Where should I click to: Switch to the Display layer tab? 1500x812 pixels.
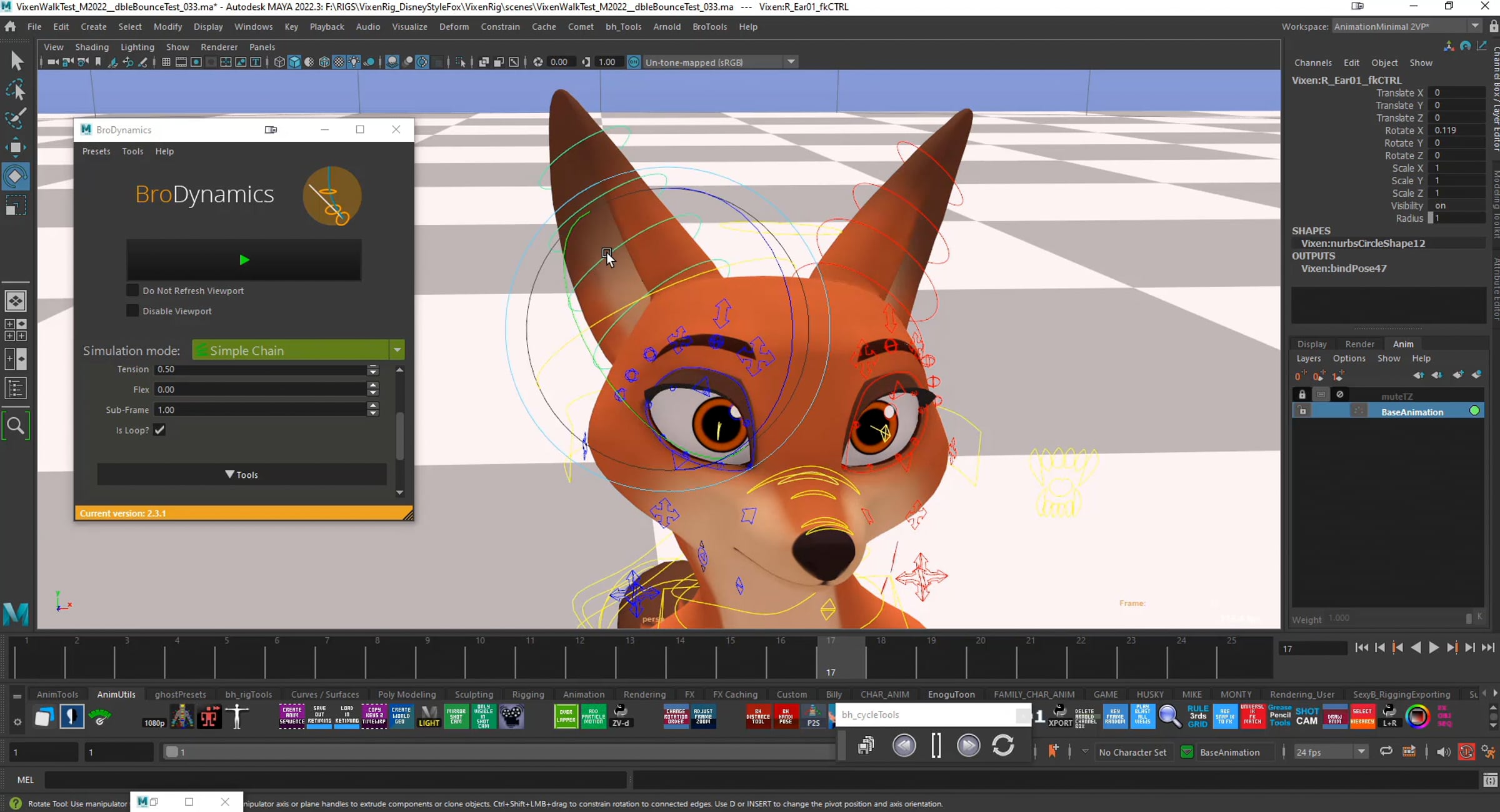pyautogui.click(x=1312, y=344)
